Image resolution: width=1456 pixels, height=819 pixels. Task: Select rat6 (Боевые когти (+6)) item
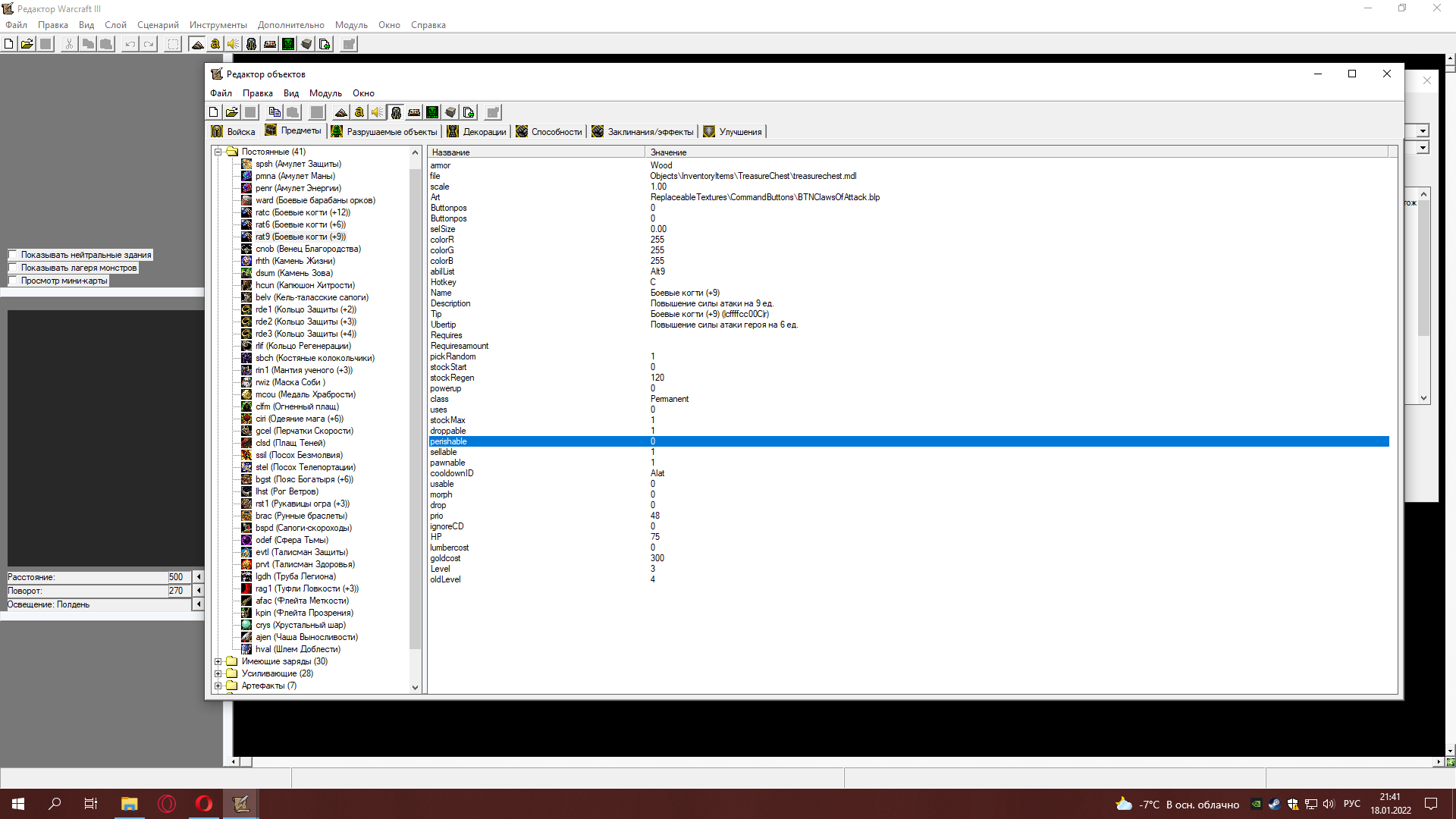click(300, 224)
